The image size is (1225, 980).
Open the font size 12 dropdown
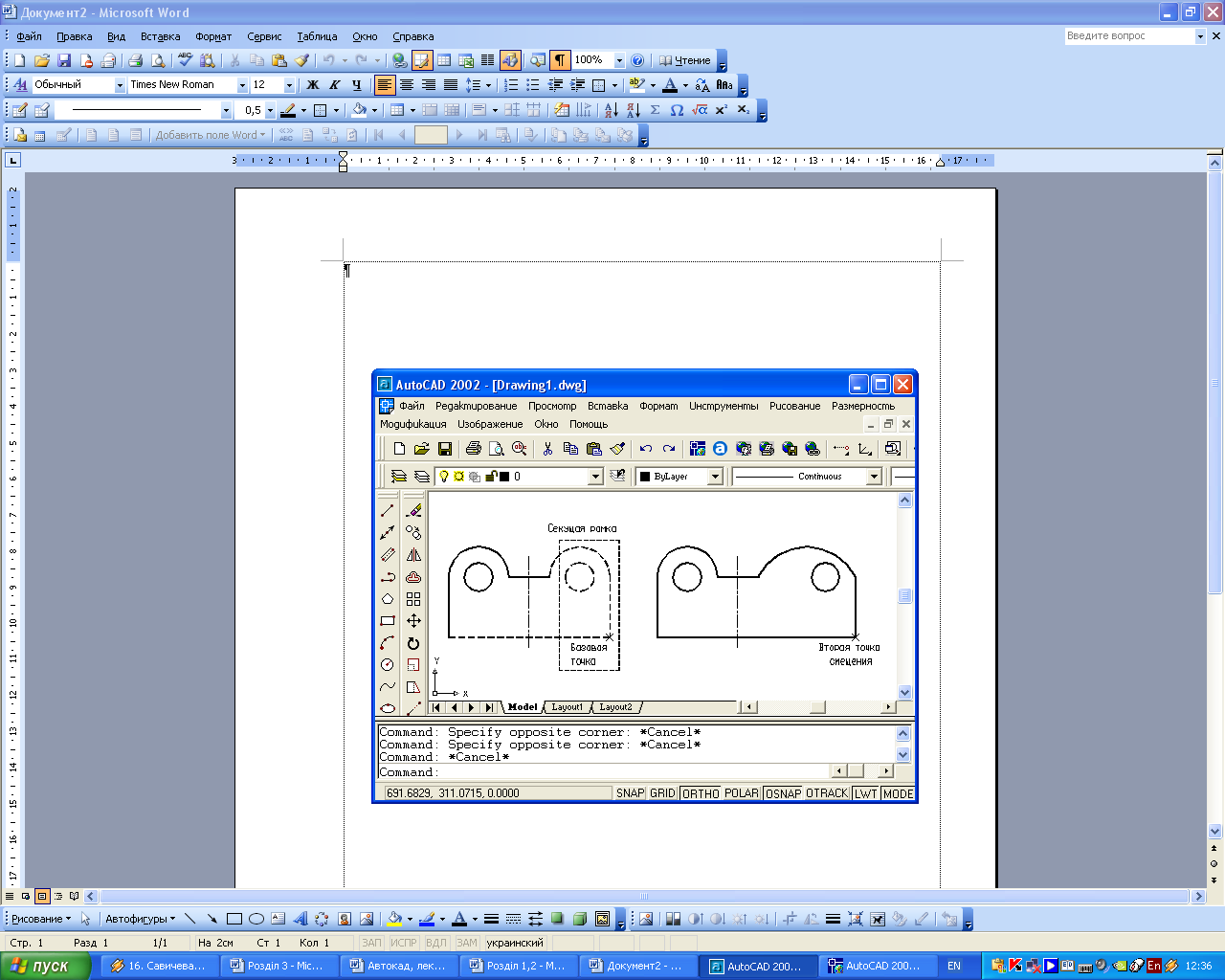[289, 85]
